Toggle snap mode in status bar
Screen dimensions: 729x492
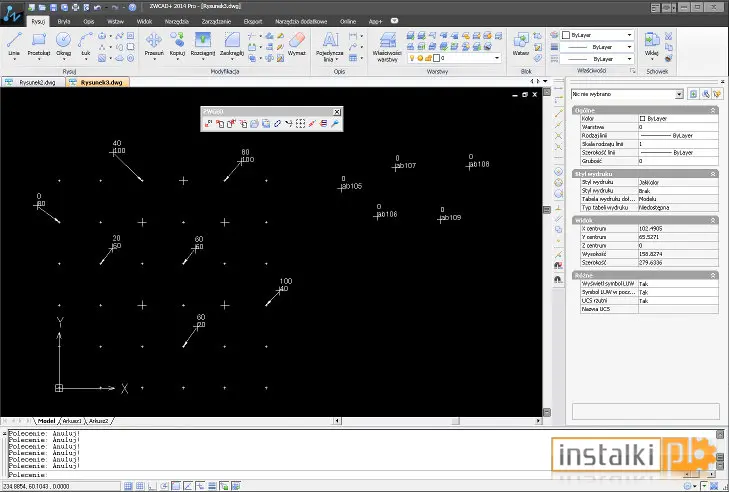(128, 486)
